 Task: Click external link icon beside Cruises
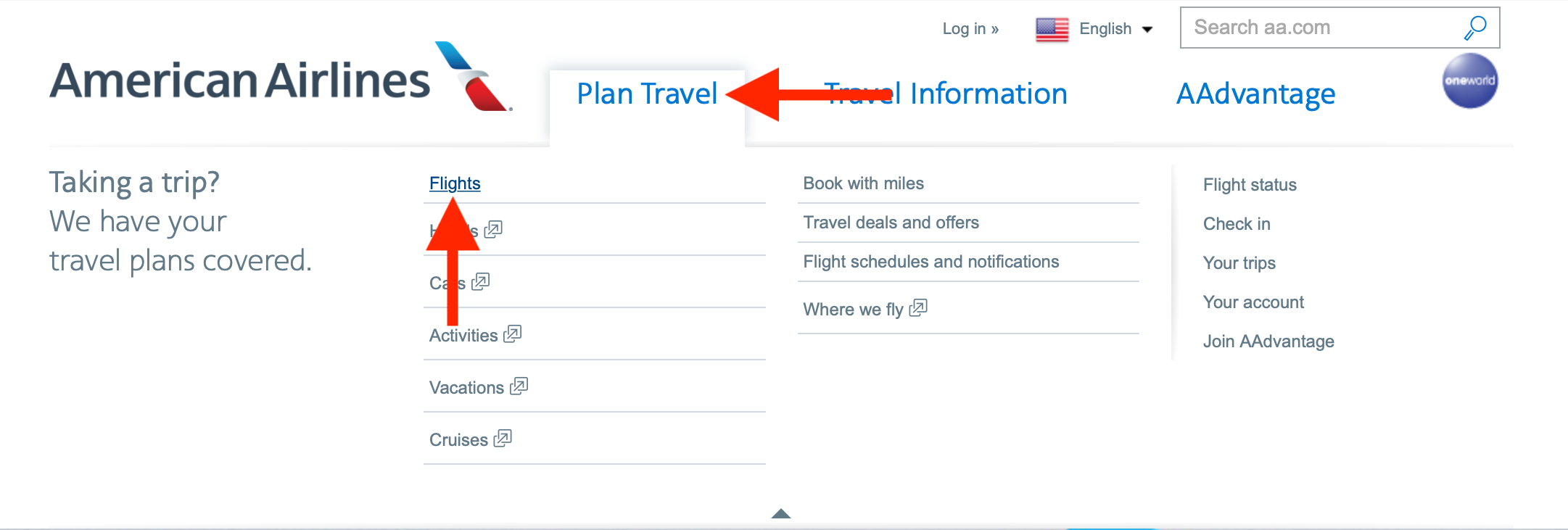503,438
